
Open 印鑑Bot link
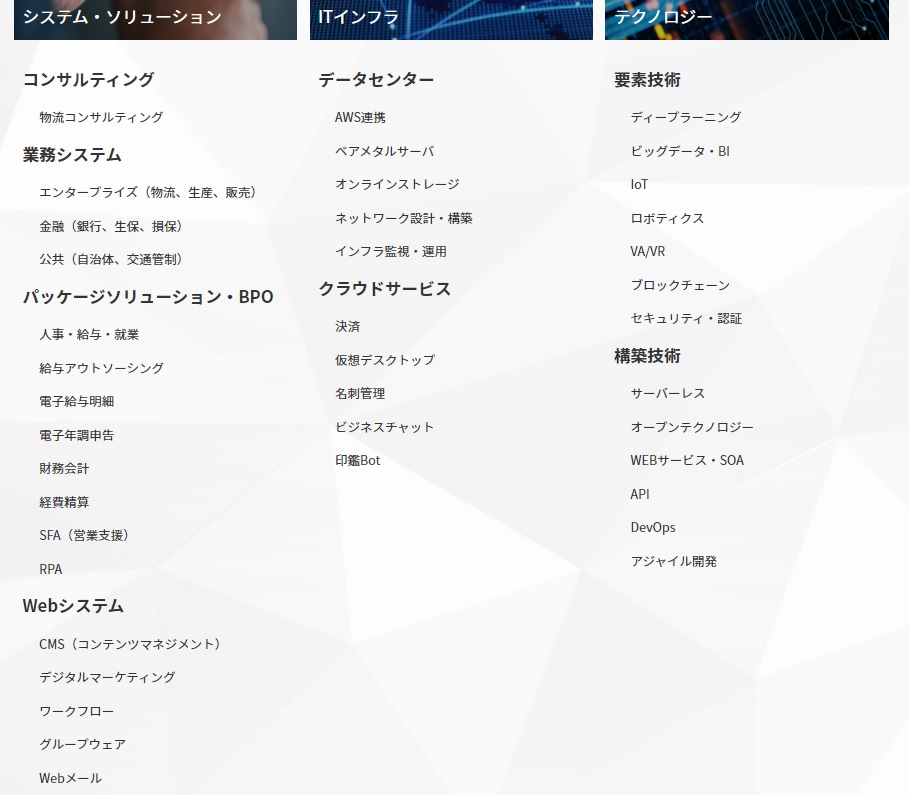(x=357, y=460)
